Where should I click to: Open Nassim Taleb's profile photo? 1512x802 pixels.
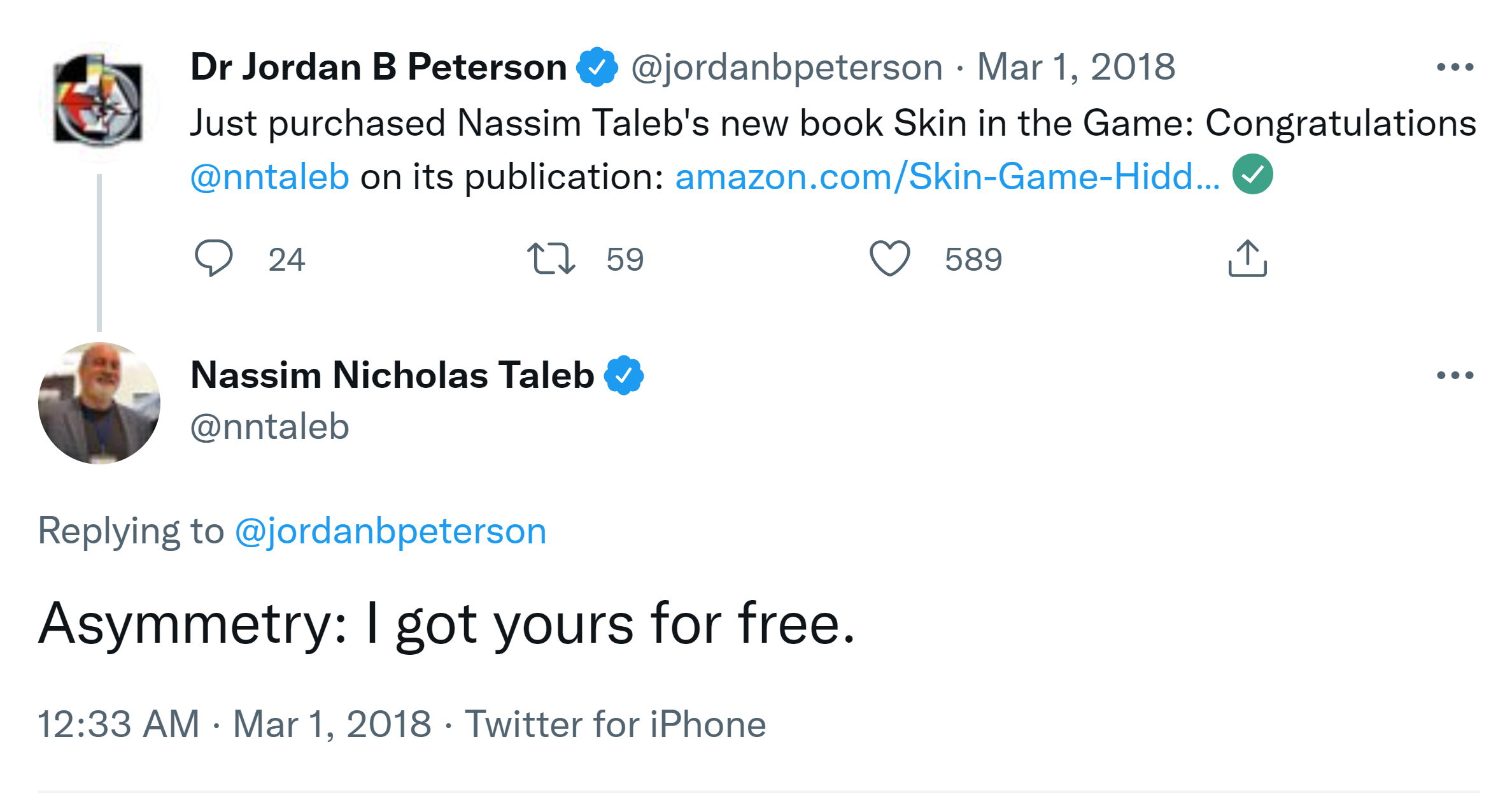99,403
